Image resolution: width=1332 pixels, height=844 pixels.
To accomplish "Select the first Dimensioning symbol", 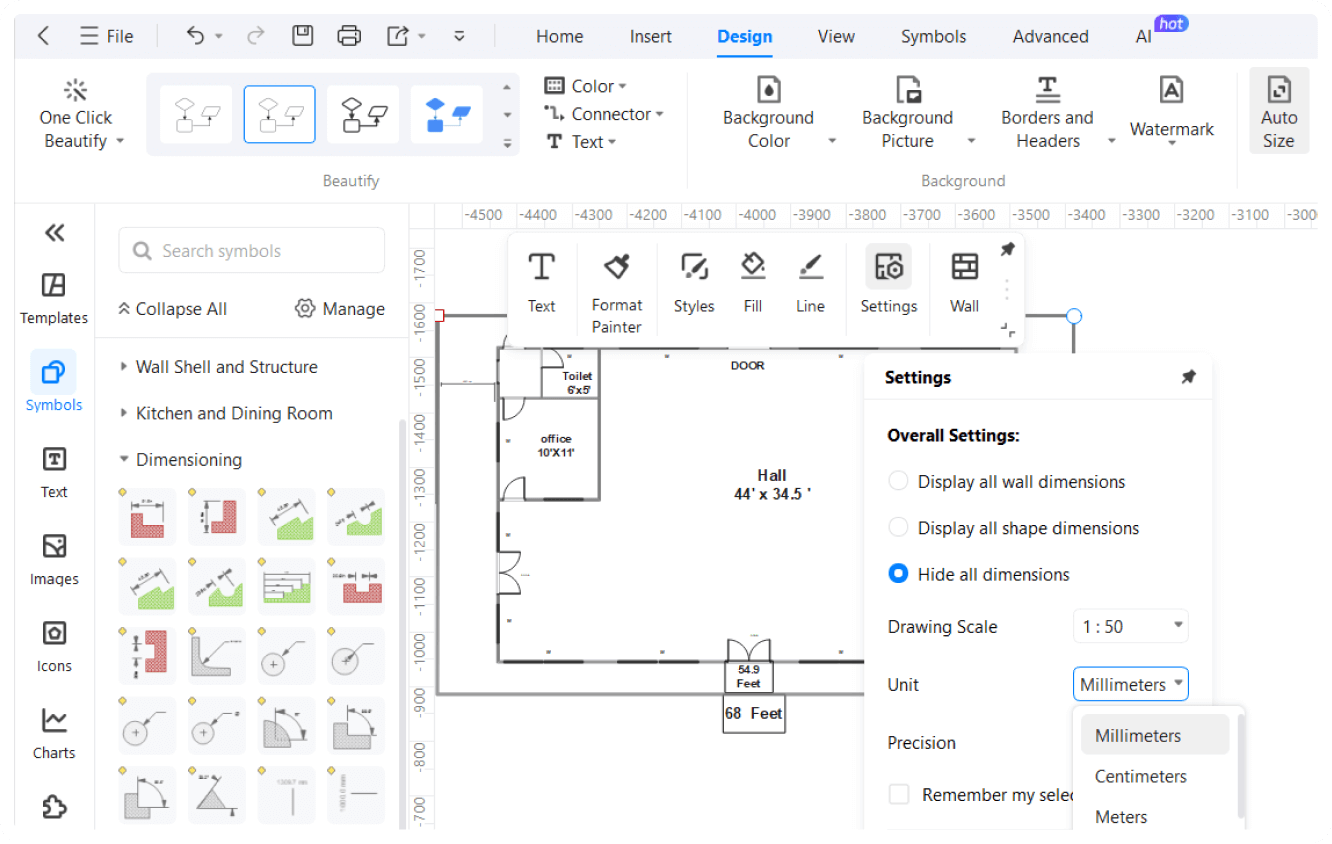I will 147,517.
